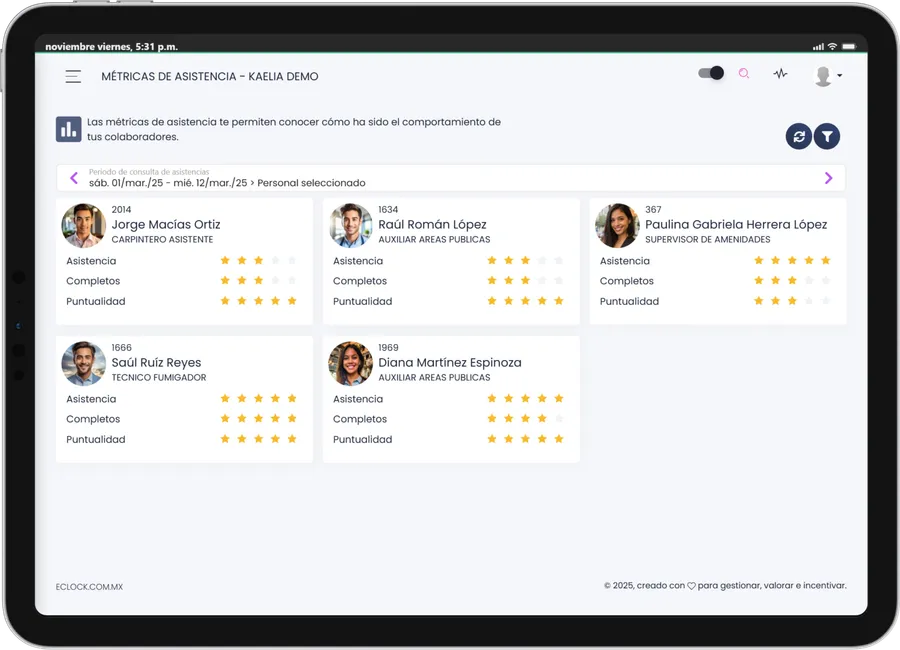Open the user profile dropdown
Screen dimensions: 900x650
coord(827,76)
